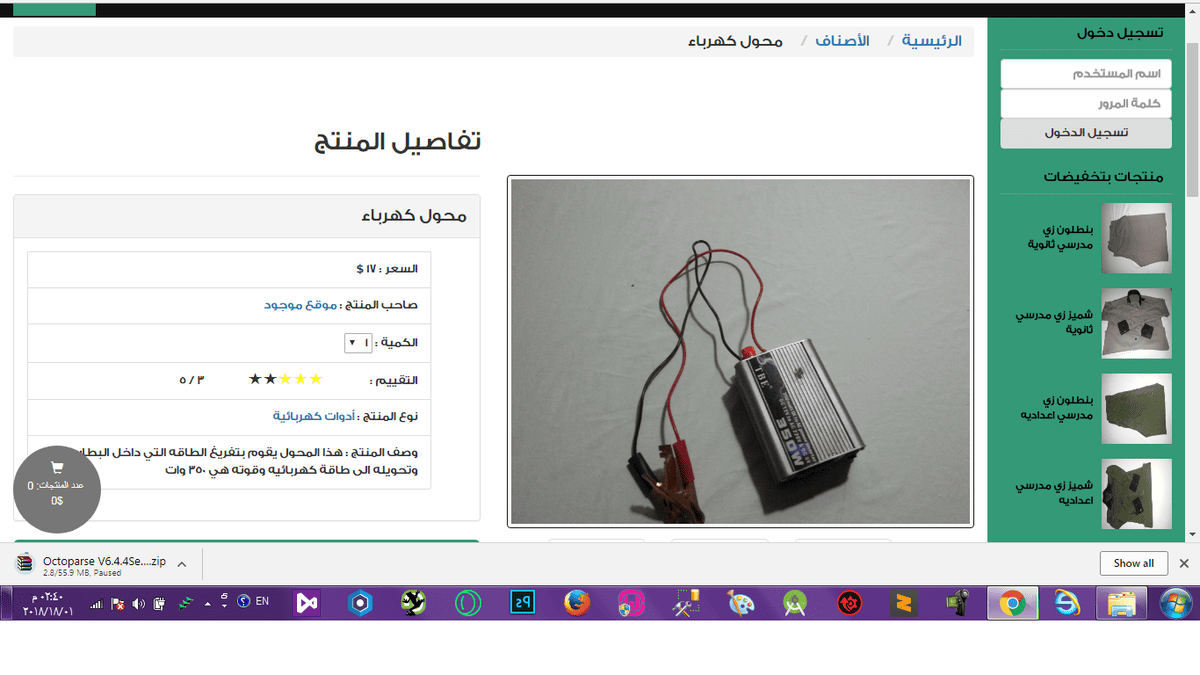1200x675 pixels.
Task: Close the downloads bar
Action: pyautogui.click(x=1184, y=563)
